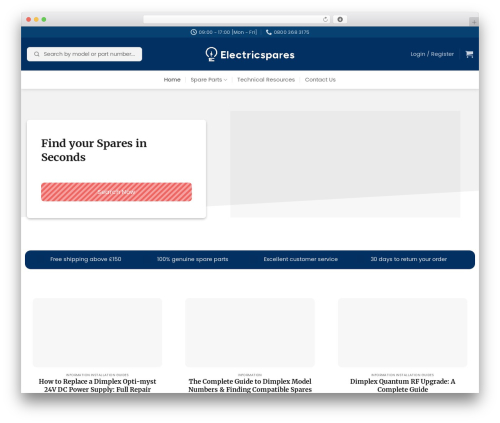Click 'Free shipping above £150' text
500x423 pixels.
(86, 259)
